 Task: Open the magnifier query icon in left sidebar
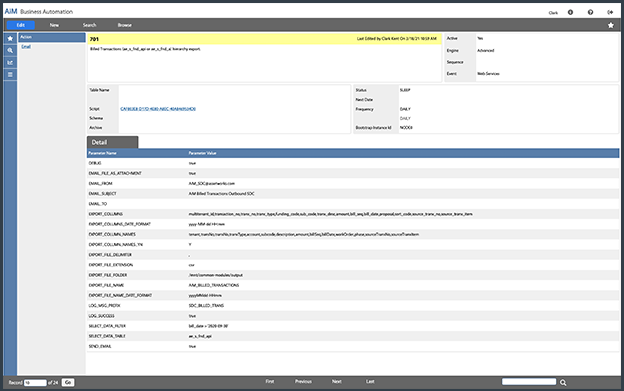(10, 51)
